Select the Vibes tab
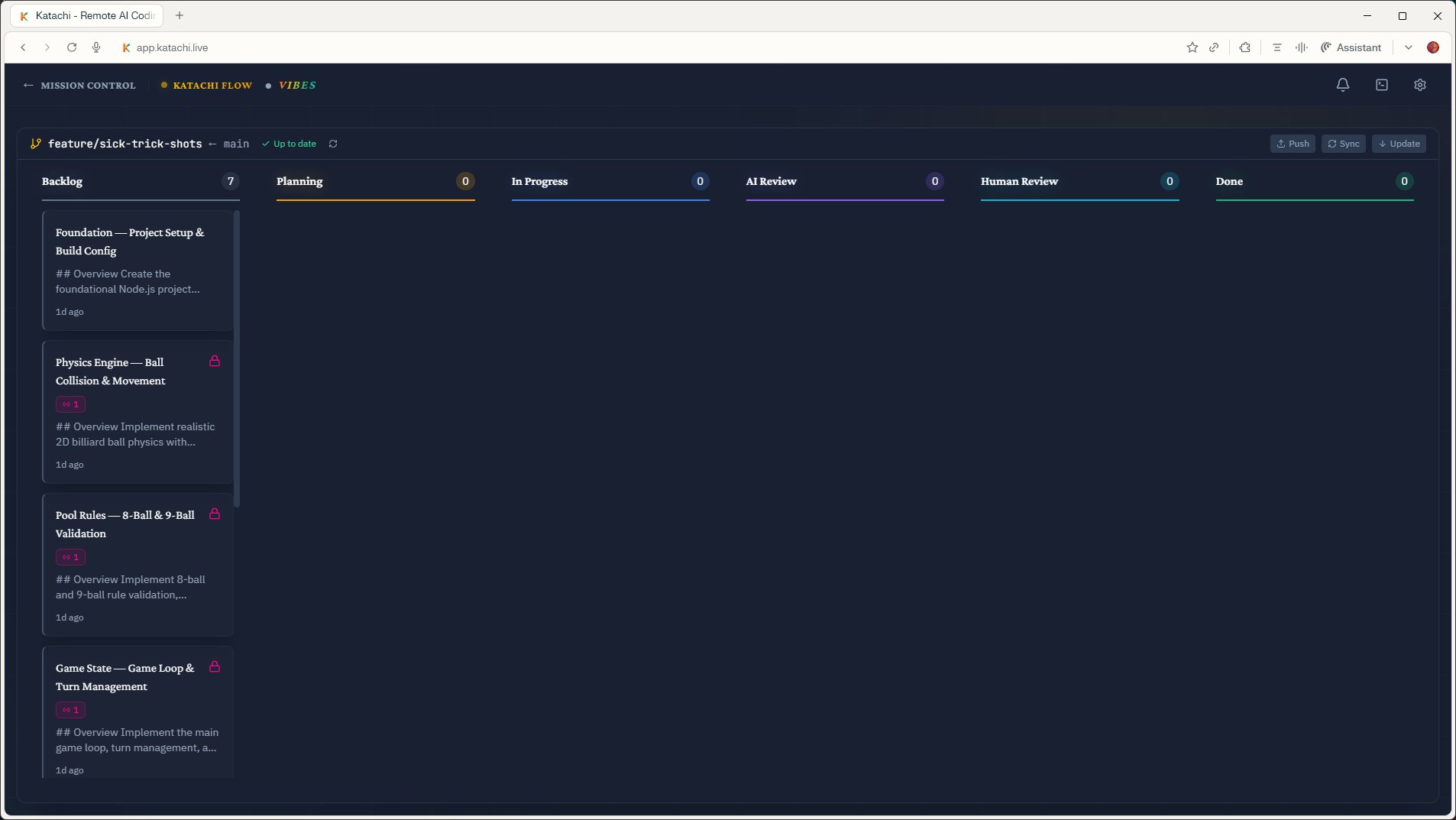The width and height of the screenshot is (1456, 820). [x=297, y=85]
